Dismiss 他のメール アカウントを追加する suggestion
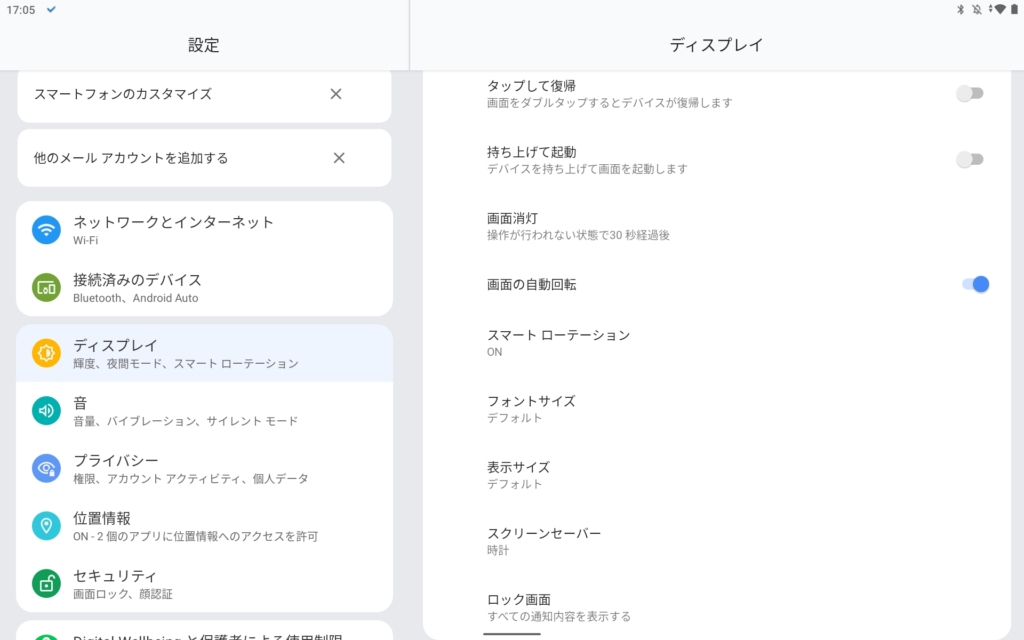Image resolution: width=1024 pixels, height=640 pixels. [x=339, y=158]
